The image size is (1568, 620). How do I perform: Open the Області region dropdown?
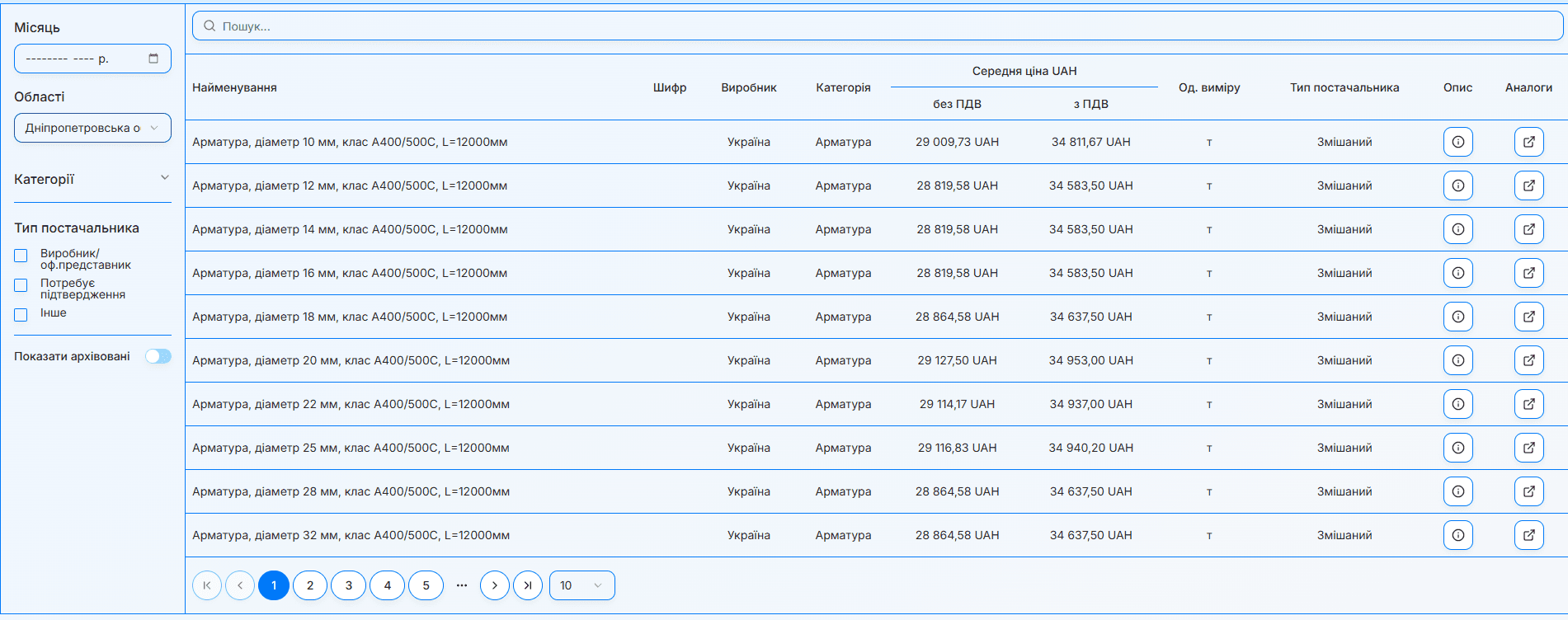pos(92,128)
